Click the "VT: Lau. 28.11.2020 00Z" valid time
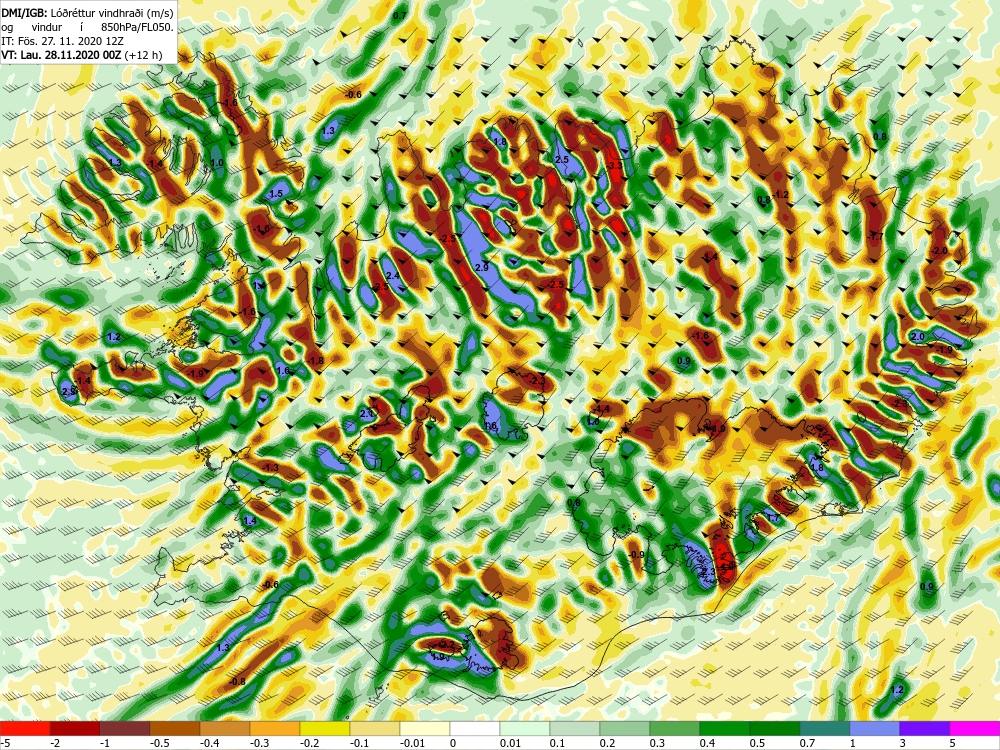This screenshot has width=1000, height=750. click(61, 55)
